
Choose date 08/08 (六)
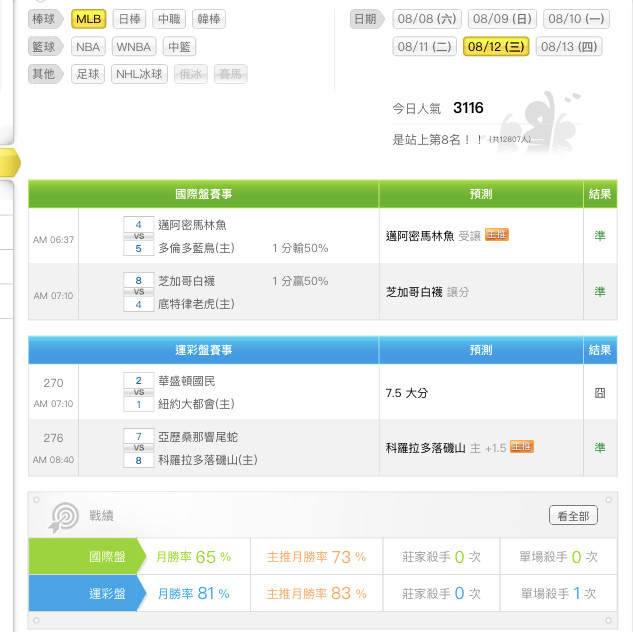427,19
